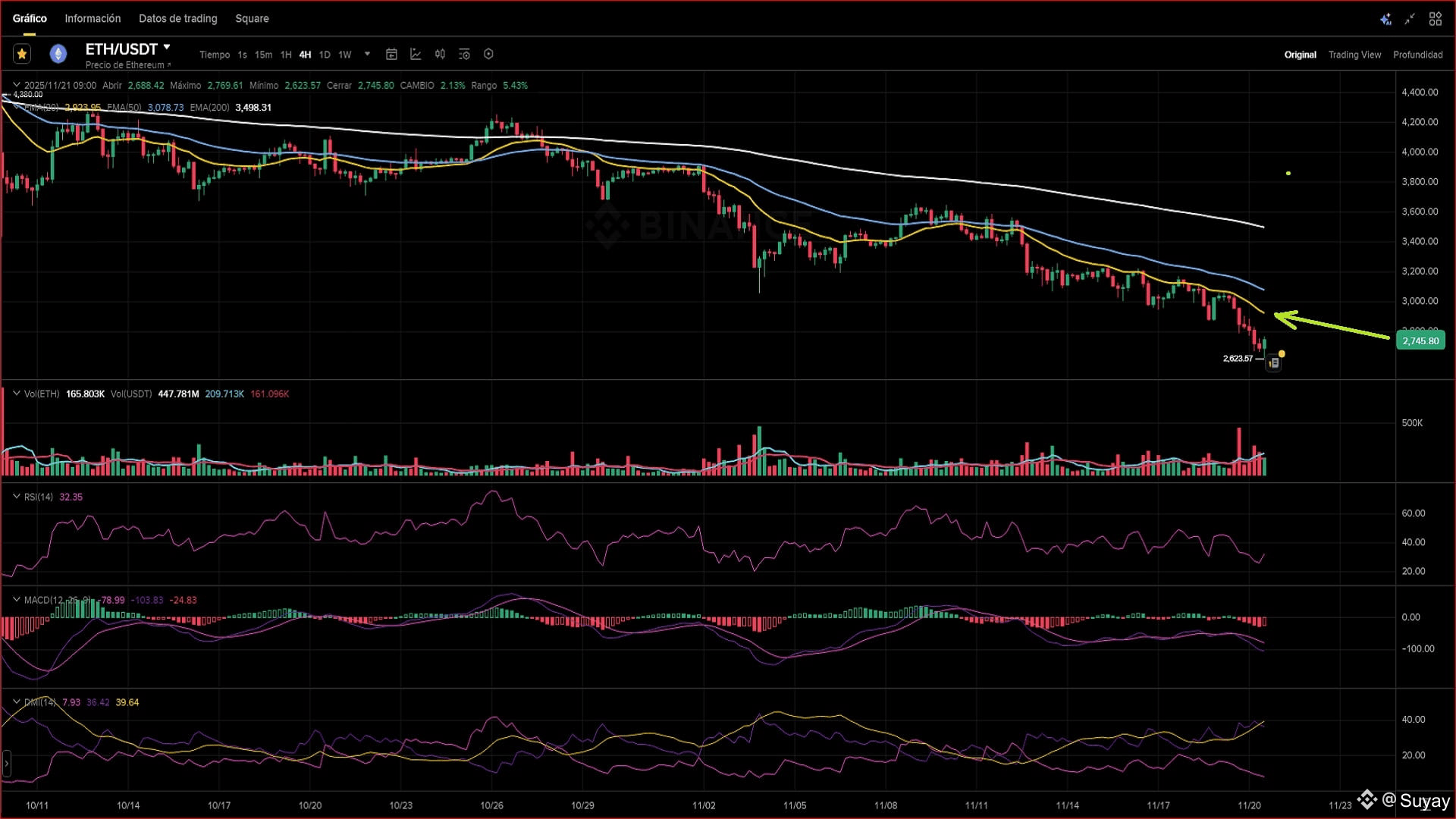1456x819 pixels.
Task: Select the 1D time interval
Action: coord(325,55)
